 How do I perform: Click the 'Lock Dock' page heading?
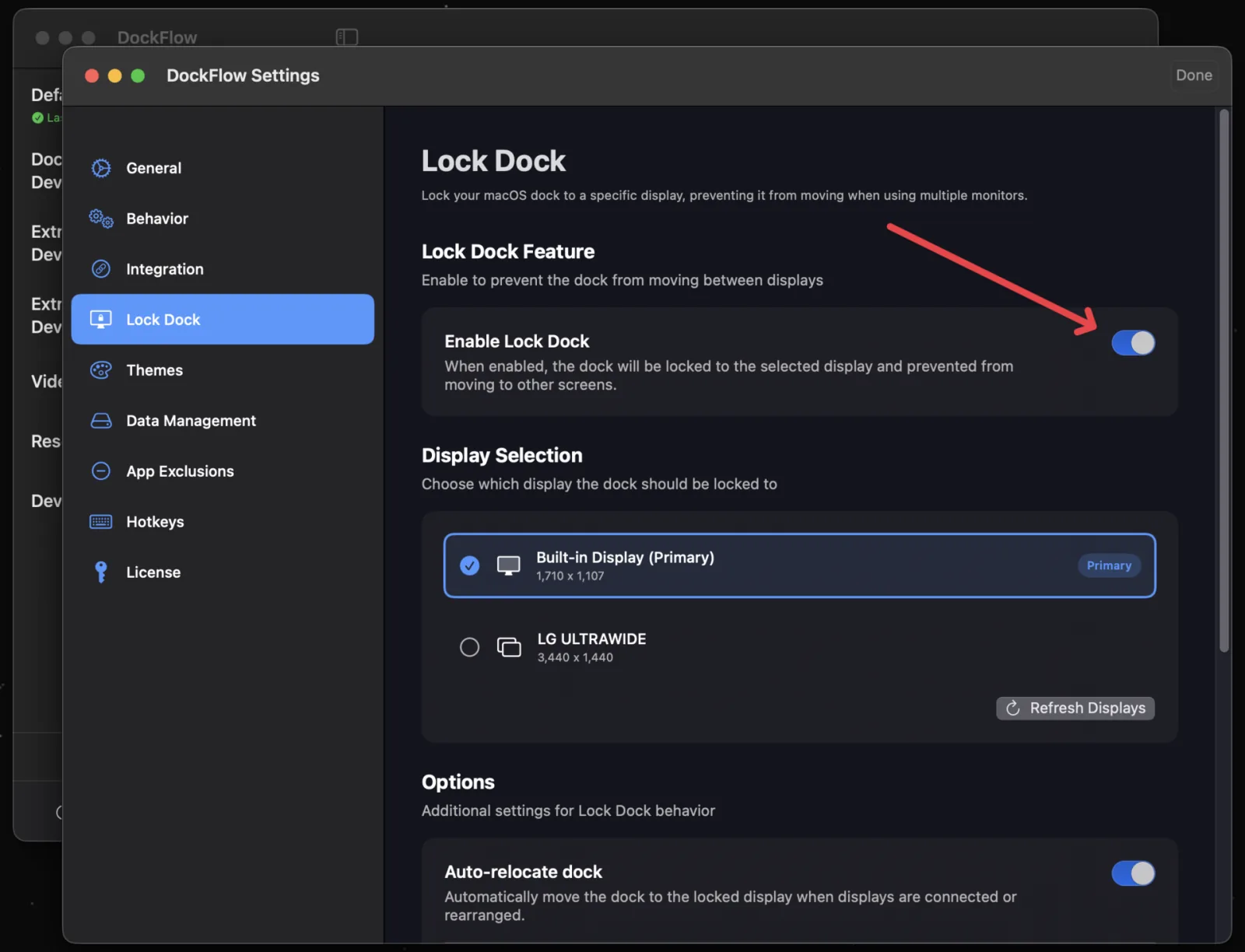coord(493,161)
